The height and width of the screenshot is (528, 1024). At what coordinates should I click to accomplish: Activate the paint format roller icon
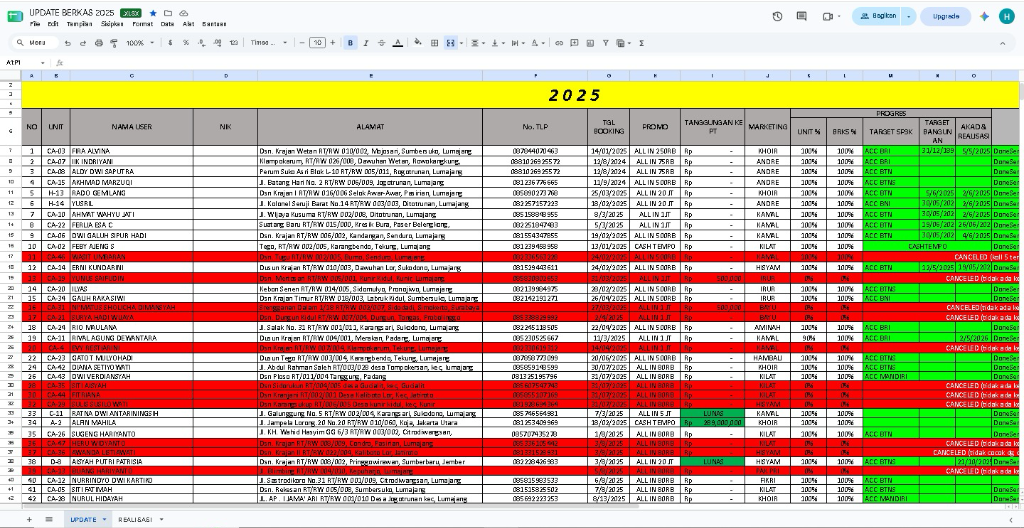[x=114, y=43]
